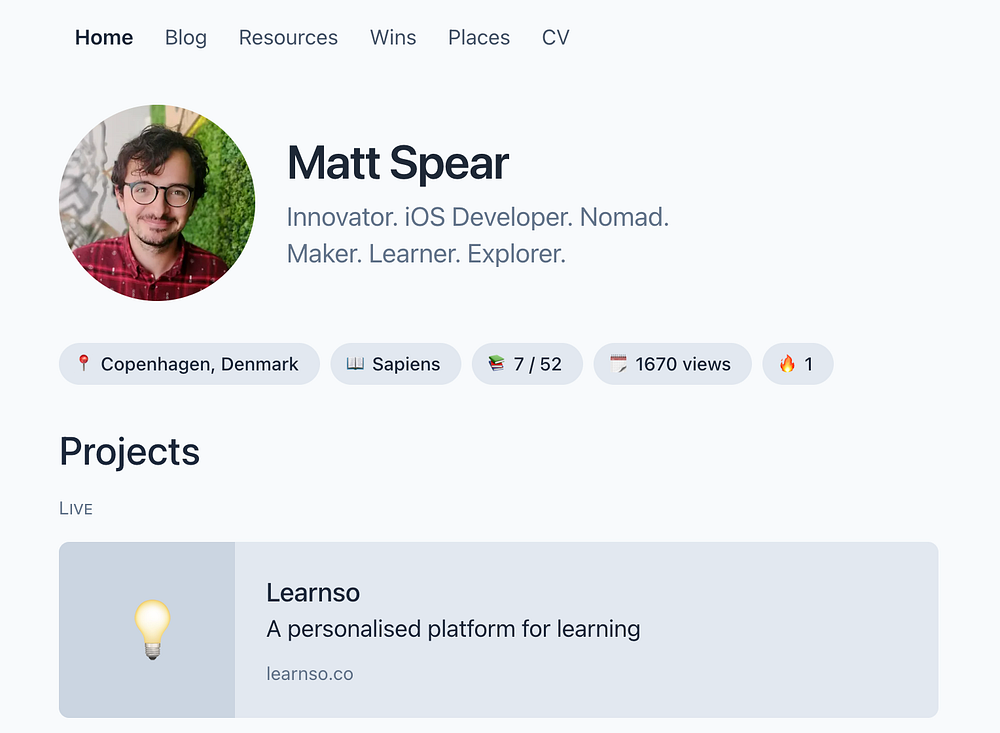Click Matt Spear's profile photo
Viewport: 1000px width, 733px height.
pos(157,203)
